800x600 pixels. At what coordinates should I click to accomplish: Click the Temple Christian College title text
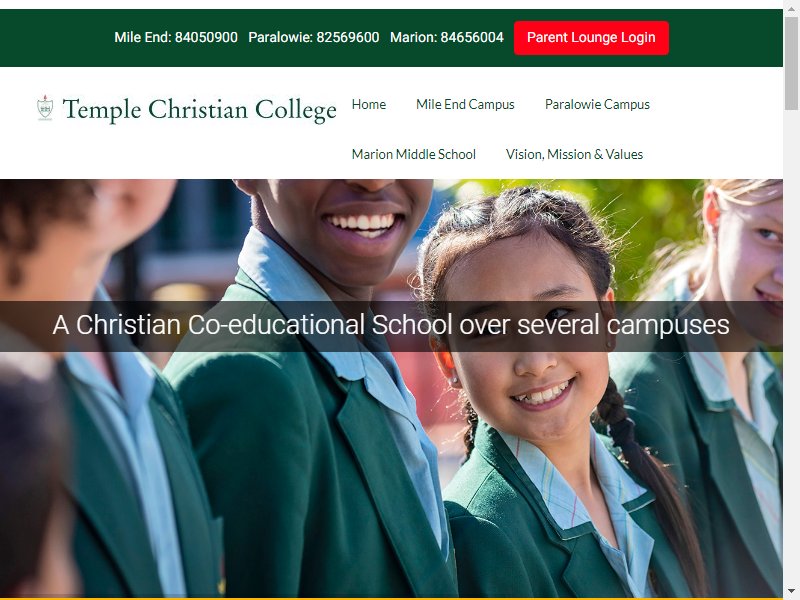[199, 109]
